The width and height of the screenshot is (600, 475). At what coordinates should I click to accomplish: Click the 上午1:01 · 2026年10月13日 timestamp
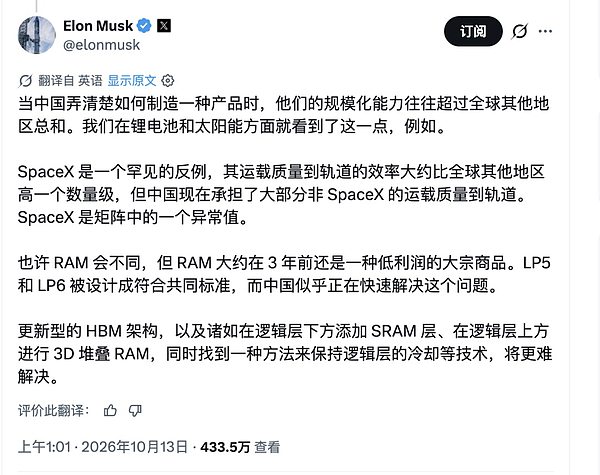tap(103, 447)
